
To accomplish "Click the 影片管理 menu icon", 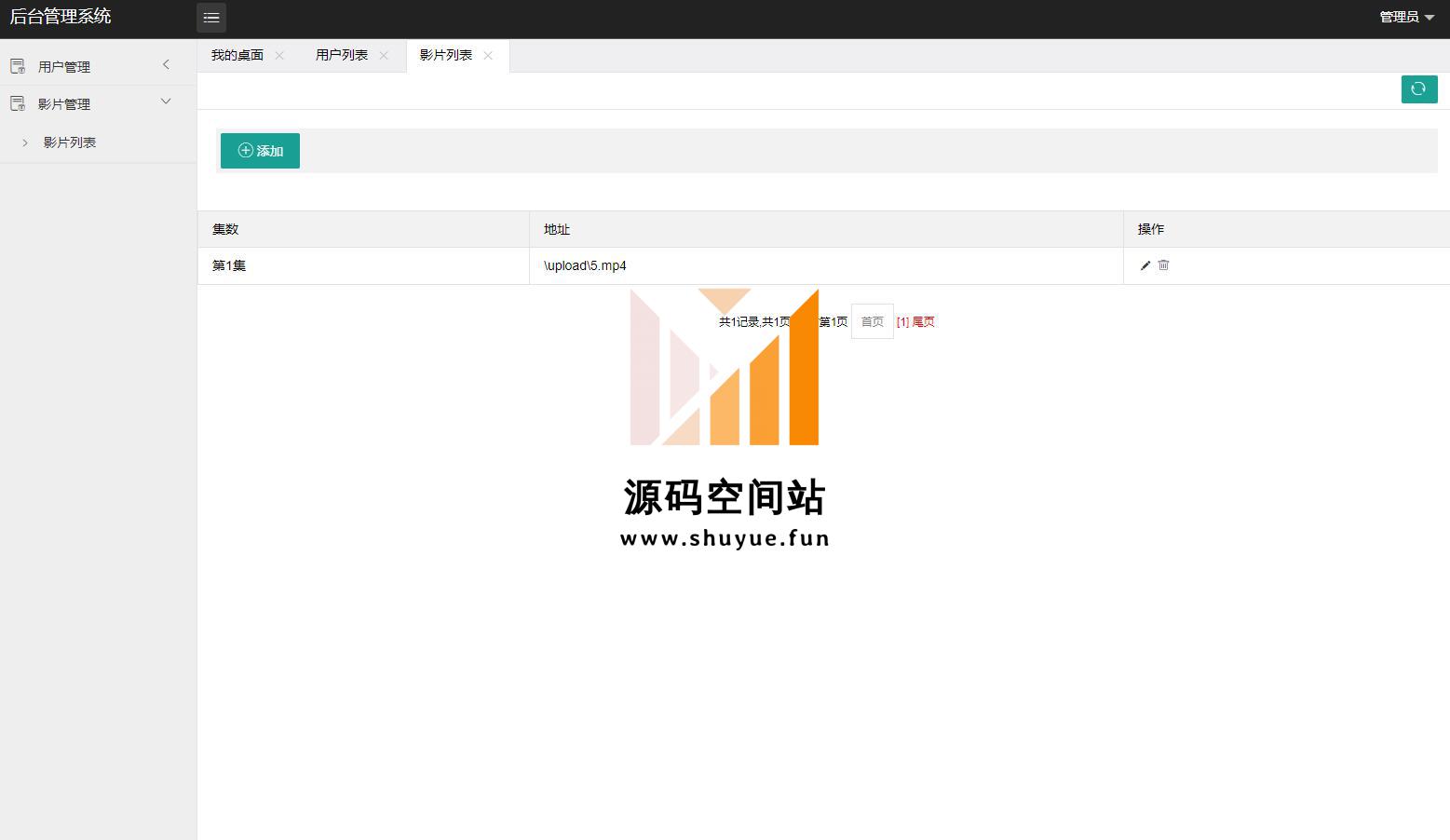I will (17, 103).
